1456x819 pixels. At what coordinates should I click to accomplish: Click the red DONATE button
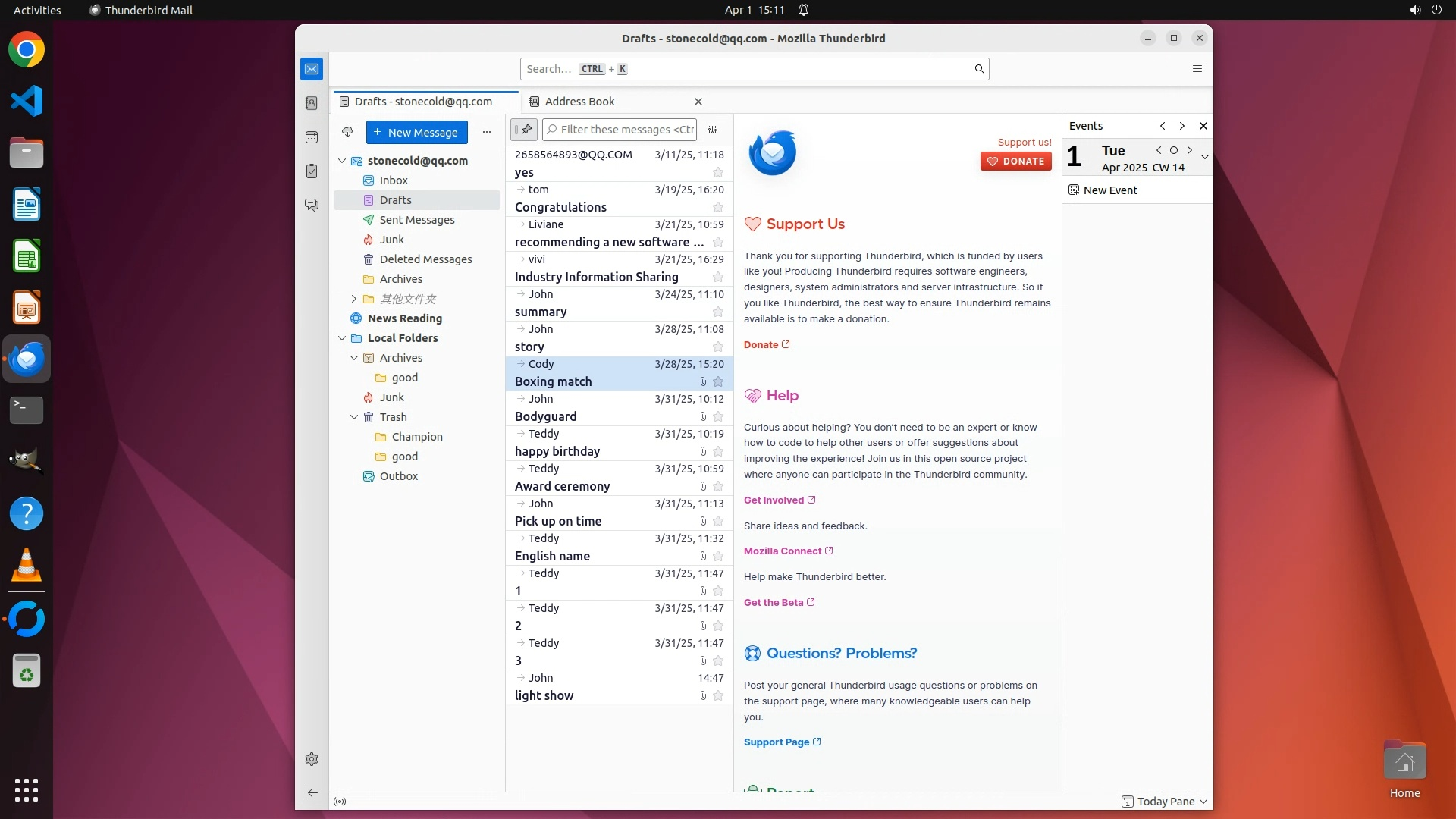[1015, 161]
